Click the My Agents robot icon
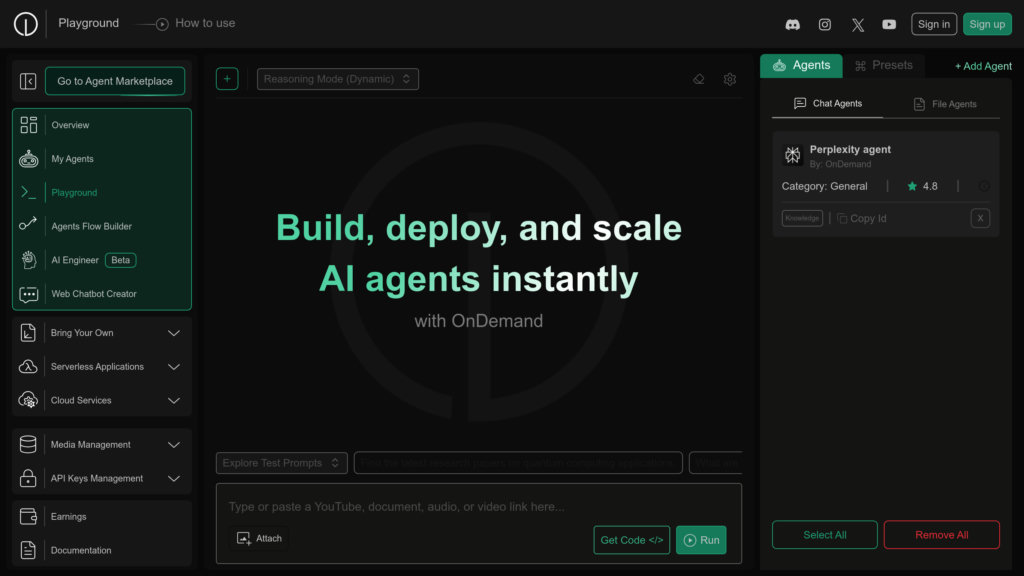This screenshot has width=1024, height=576. (x=29, y=159)
